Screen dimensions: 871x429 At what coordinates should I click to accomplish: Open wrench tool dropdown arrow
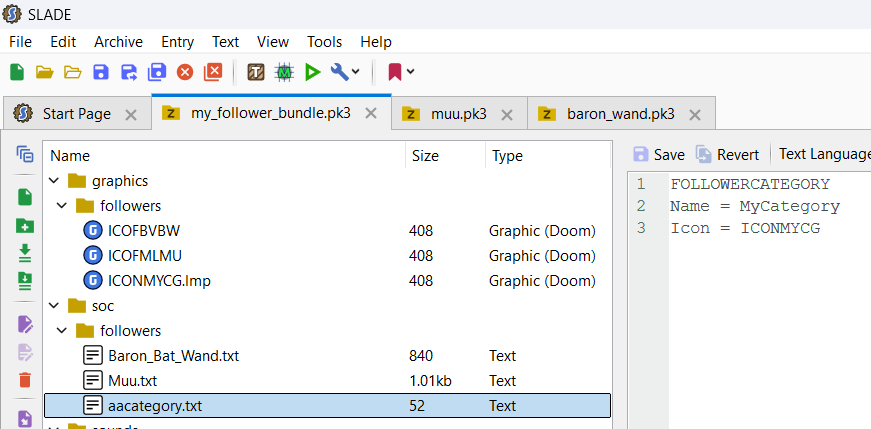click(356, 72)
